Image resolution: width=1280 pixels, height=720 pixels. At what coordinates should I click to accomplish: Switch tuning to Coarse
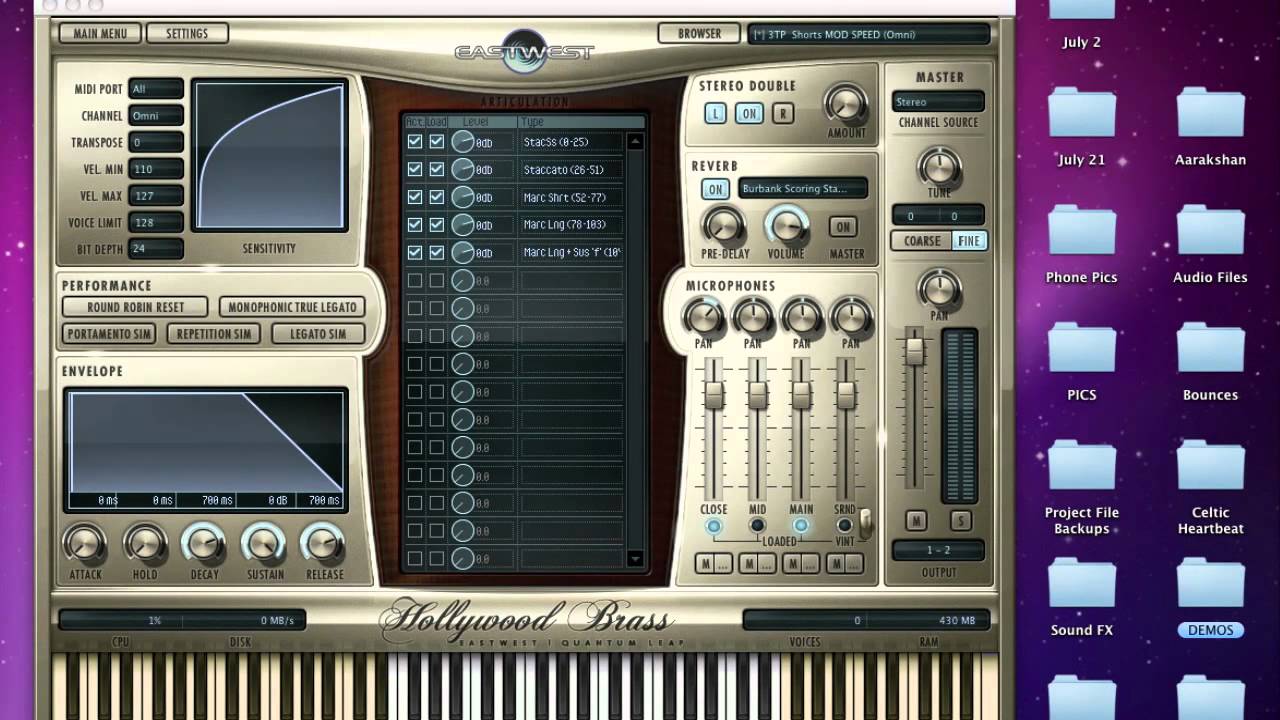coord(922,241)
